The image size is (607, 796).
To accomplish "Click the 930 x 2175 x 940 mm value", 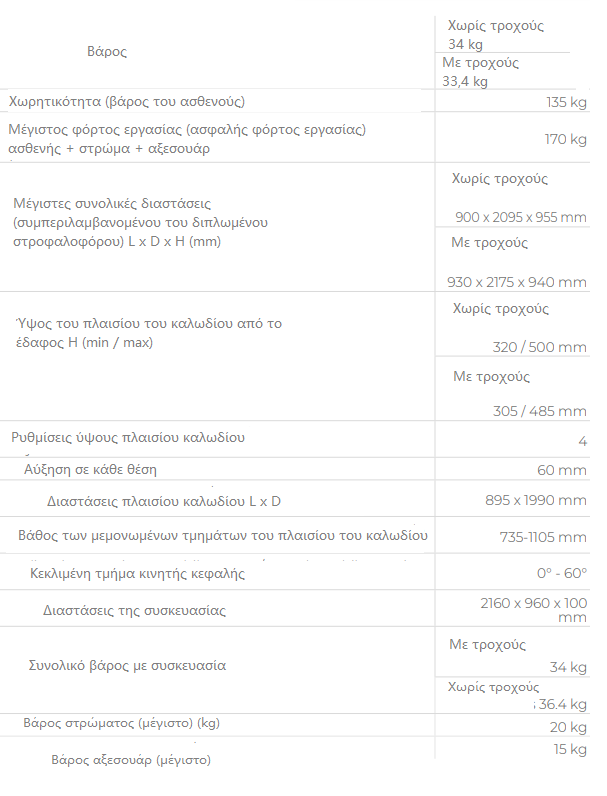I will (x=517, y=282).
